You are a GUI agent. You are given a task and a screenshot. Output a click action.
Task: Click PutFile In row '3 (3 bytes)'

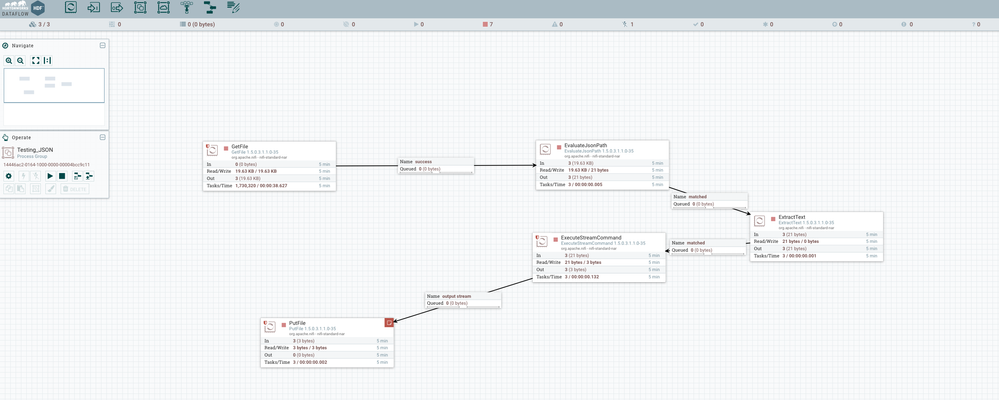pyautogui.click(x=327, y=341)
